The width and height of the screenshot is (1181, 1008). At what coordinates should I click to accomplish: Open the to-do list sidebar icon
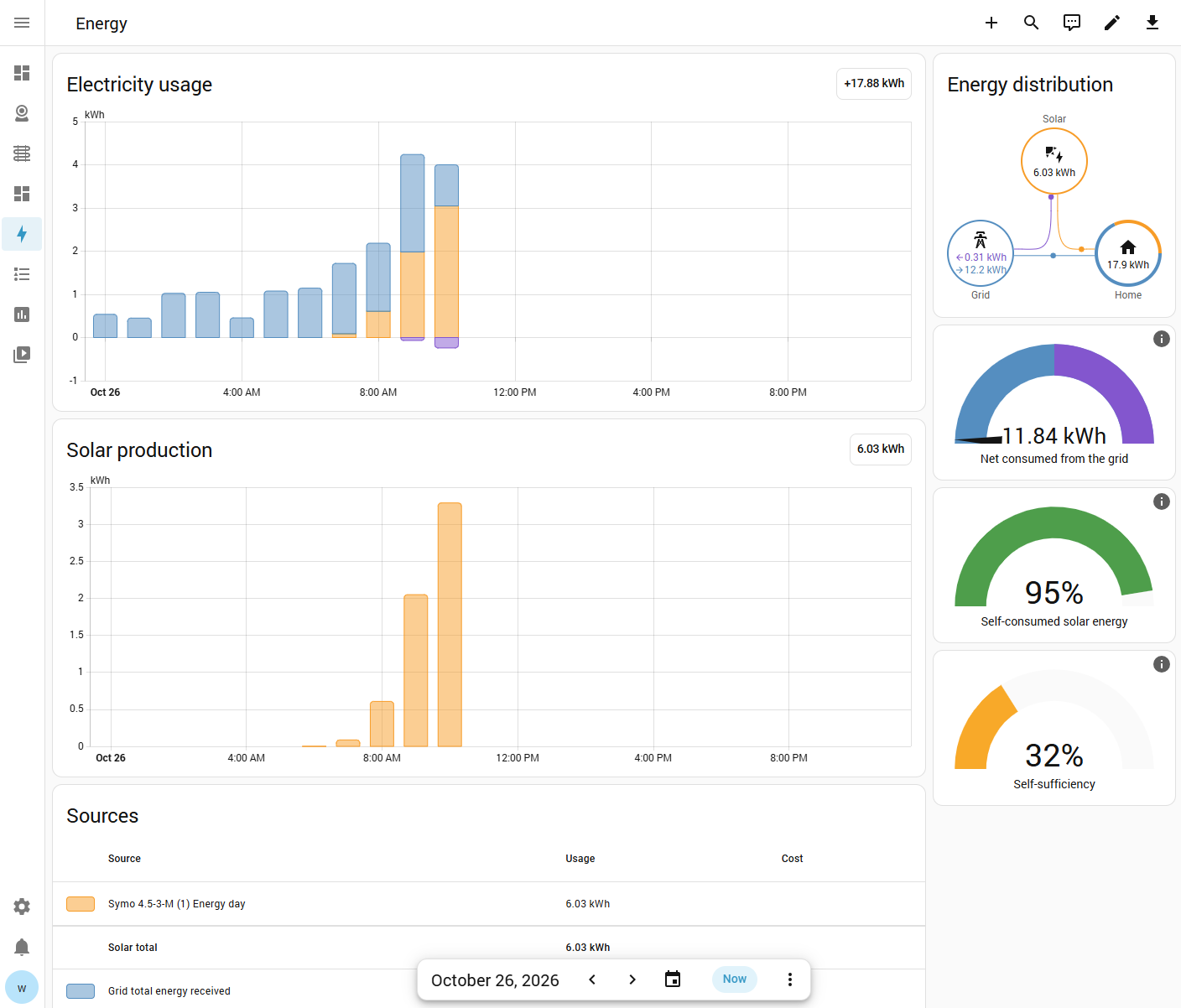[x=22, y=274]
